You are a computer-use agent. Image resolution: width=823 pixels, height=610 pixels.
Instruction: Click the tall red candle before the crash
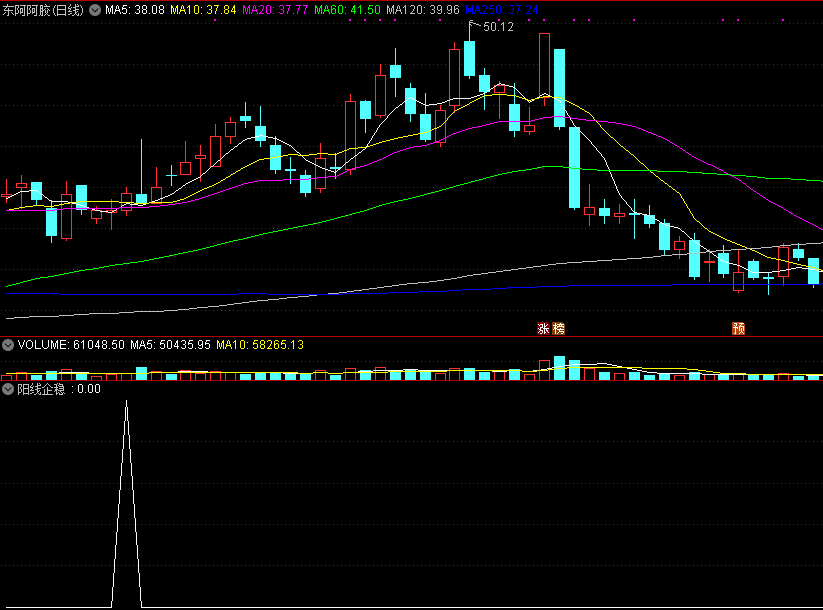click(544, 65)
